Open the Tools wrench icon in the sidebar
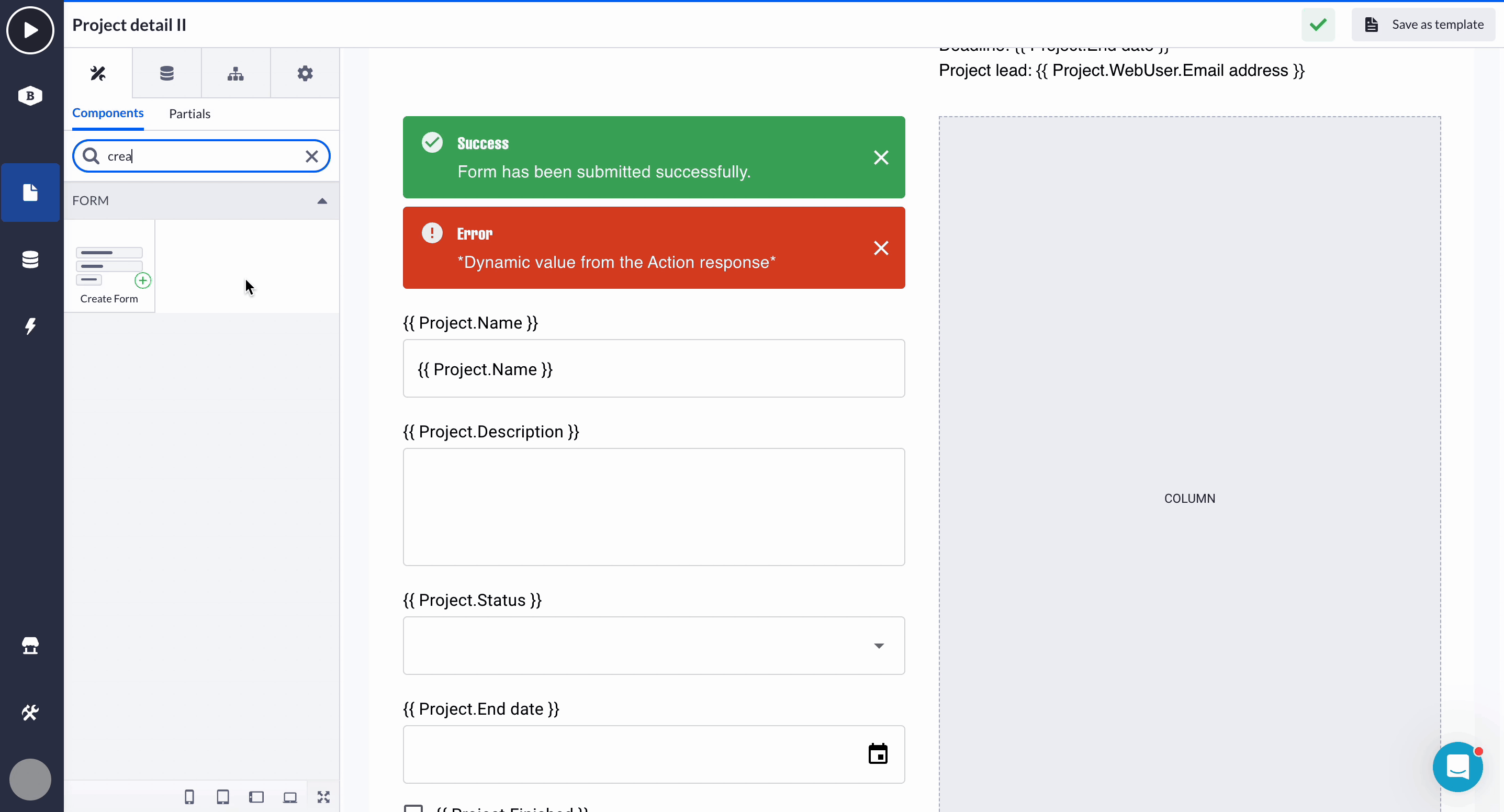 click(30, 712)
